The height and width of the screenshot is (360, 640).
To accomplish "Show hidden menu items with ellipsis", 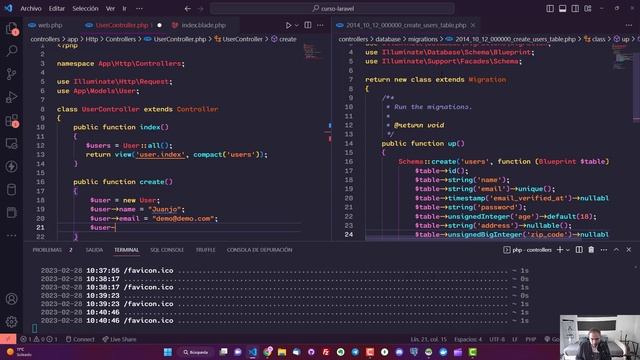I will click(139, 9).
